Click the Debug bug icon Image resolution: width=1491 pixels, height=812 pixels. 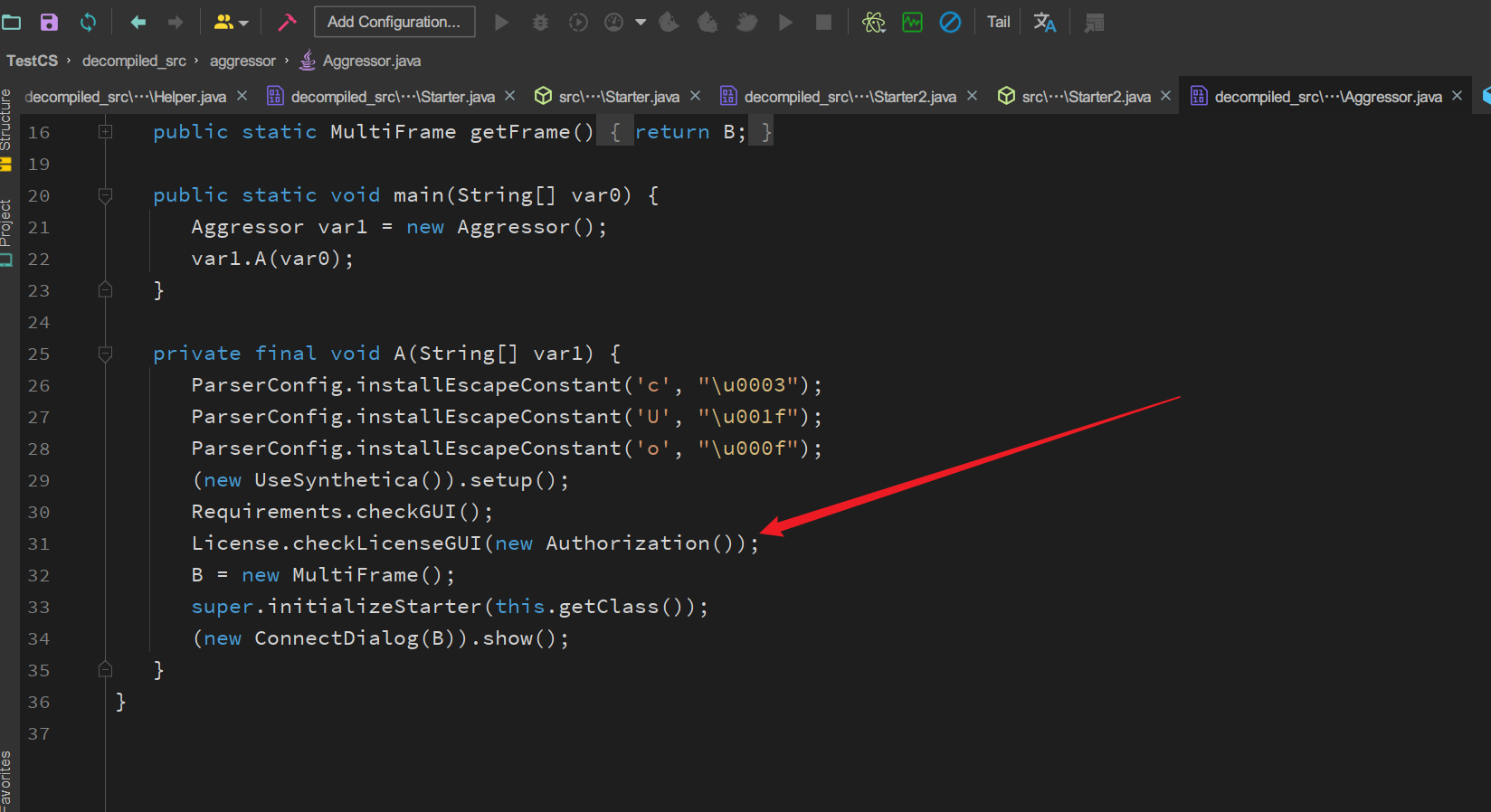tap(540, 22)
